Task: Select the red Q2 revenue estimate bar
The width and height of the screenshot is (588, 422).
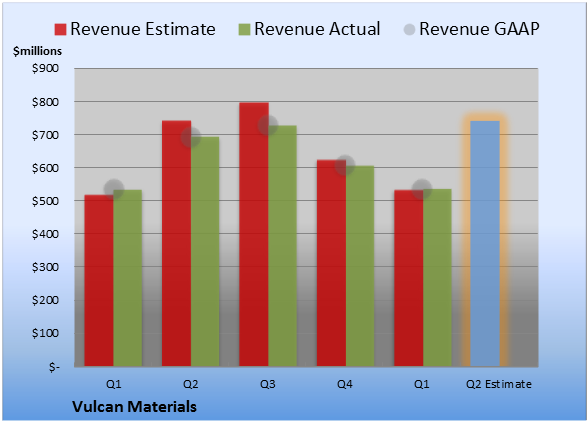Action: (x=176, y=243)
